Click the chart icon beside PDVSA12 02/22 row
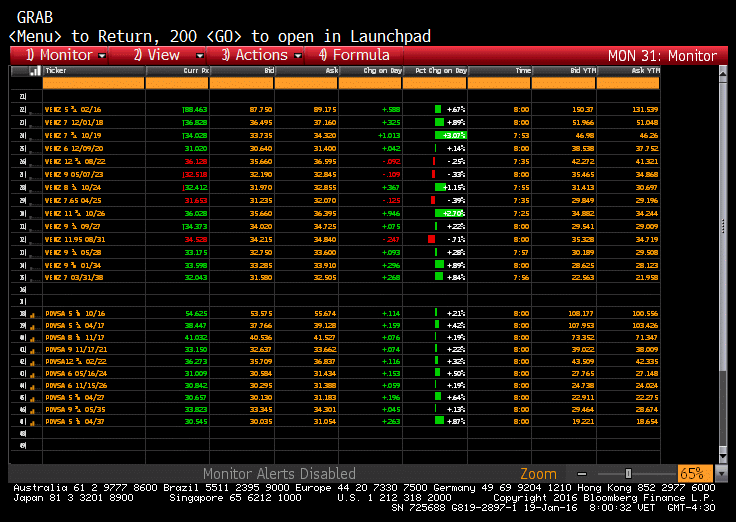 tap(32, 363)
